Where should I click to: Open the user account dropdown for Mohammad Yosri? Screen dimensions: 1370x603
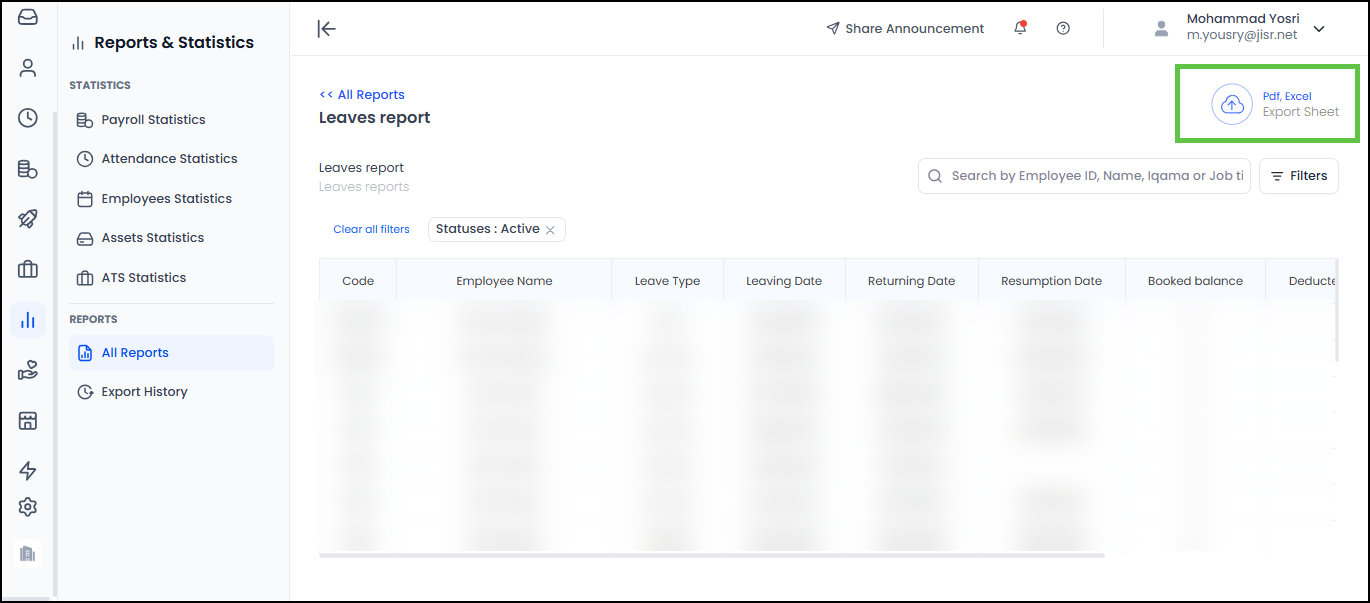click(x=1319, y=29)
